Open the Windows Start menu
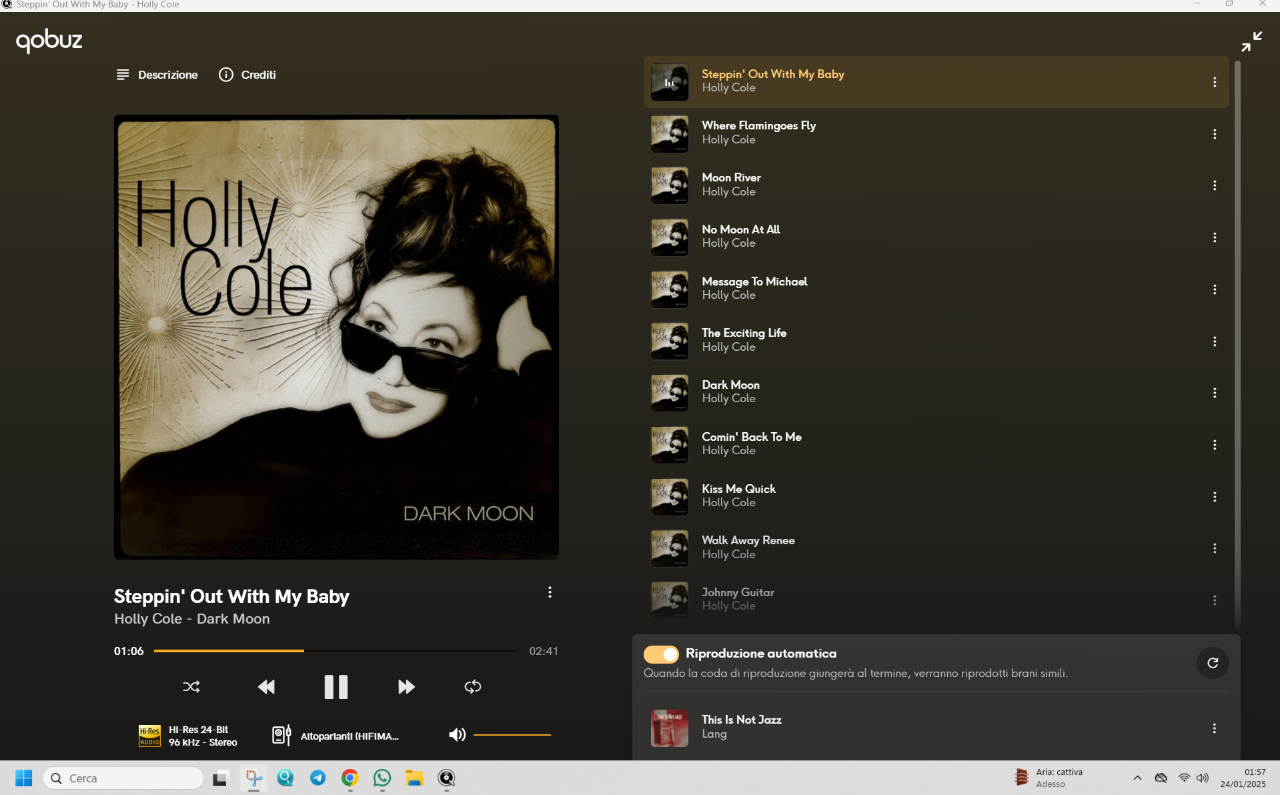1280x795 pixels. coord(24,778)
